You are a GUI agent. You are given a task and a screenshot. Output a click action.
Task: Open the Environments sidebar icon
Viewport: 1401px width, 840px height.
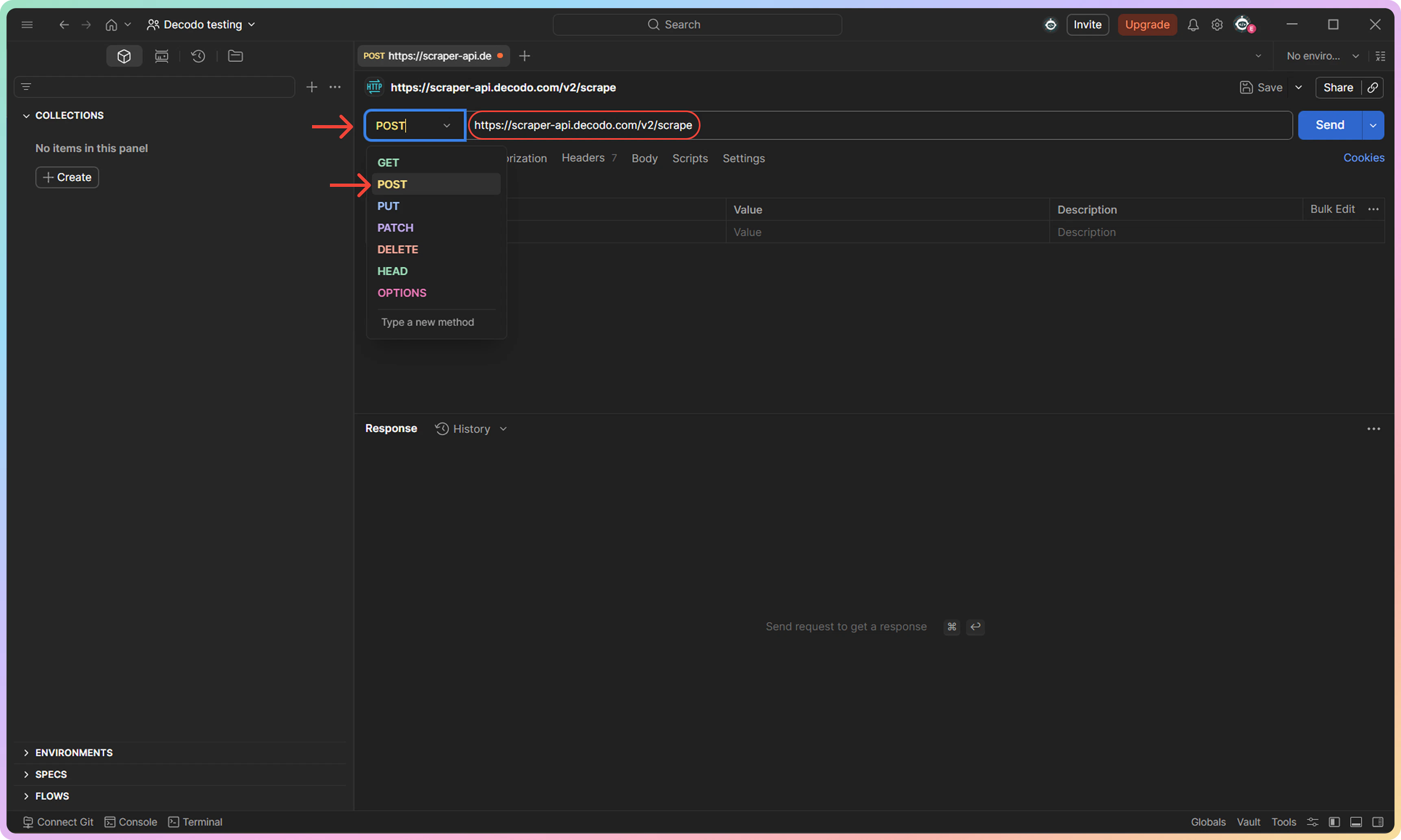click(x=162, y=56)
